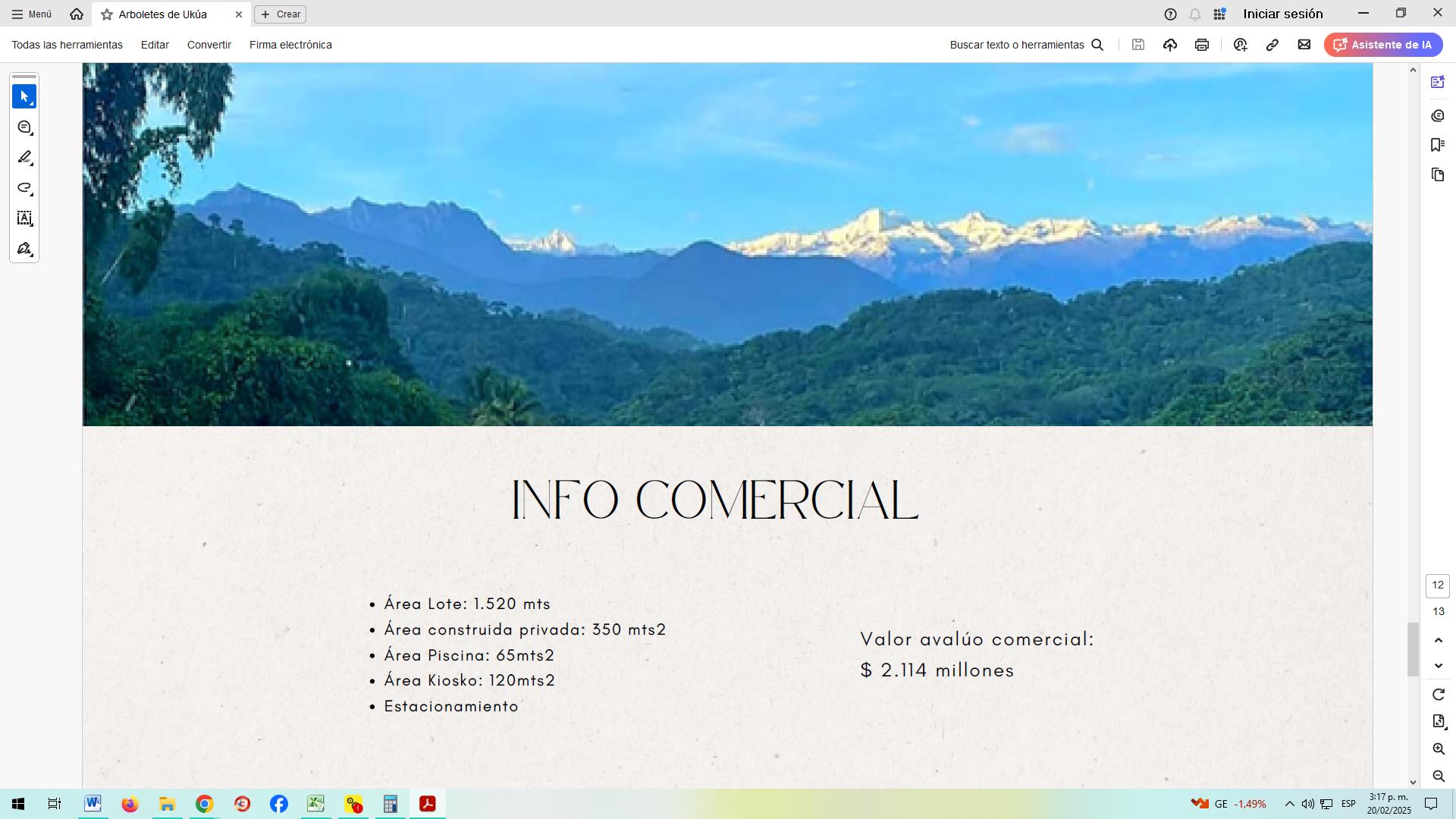Click the text 'Área Lote: 1.520 mts'
The image size is (1456, 819).
(x=467, y=604)
